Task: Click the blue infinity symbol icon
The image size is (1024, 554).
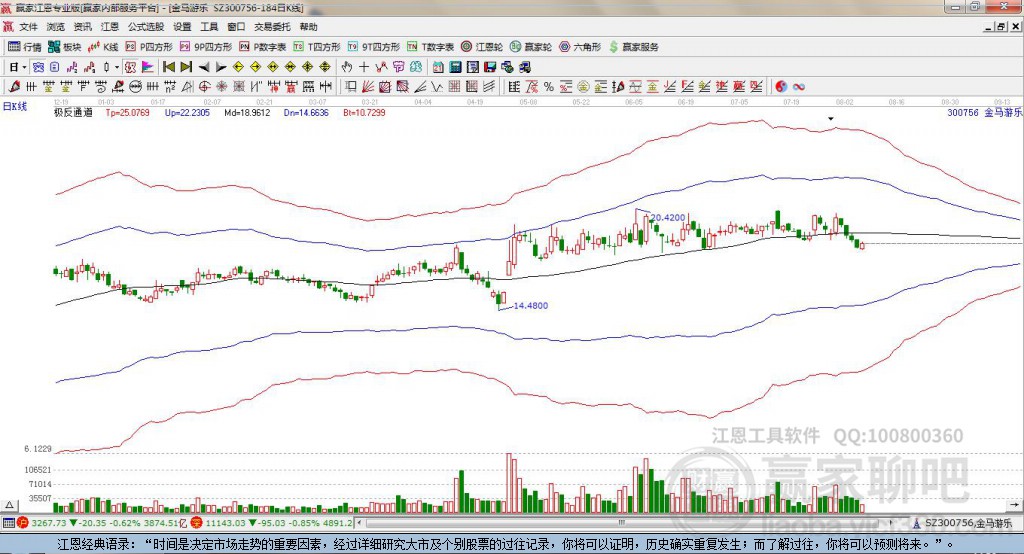Action: [x=799, y=87]
